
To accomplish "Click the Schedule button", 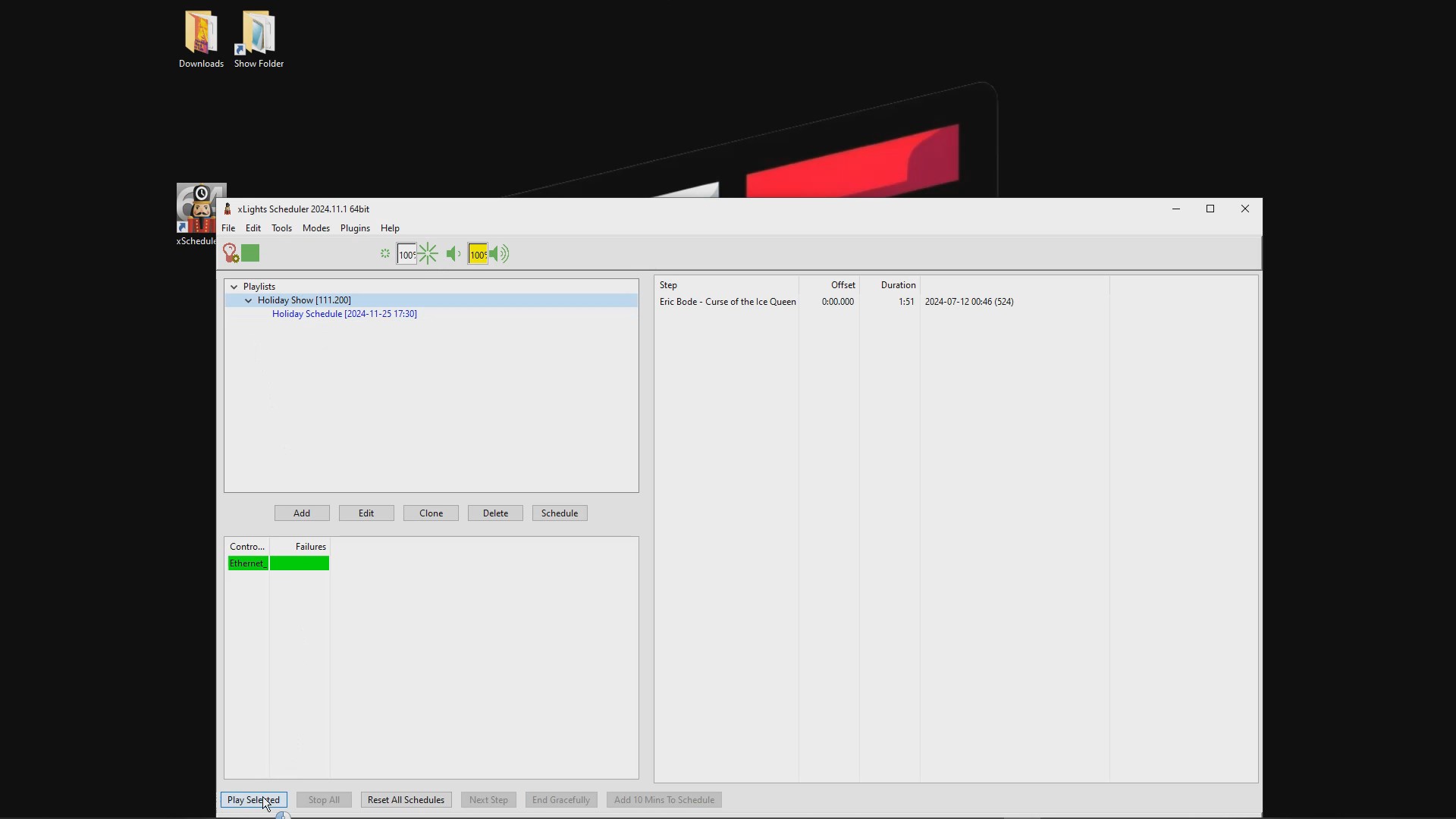I will pyautogui.click(x=560, y=513).
